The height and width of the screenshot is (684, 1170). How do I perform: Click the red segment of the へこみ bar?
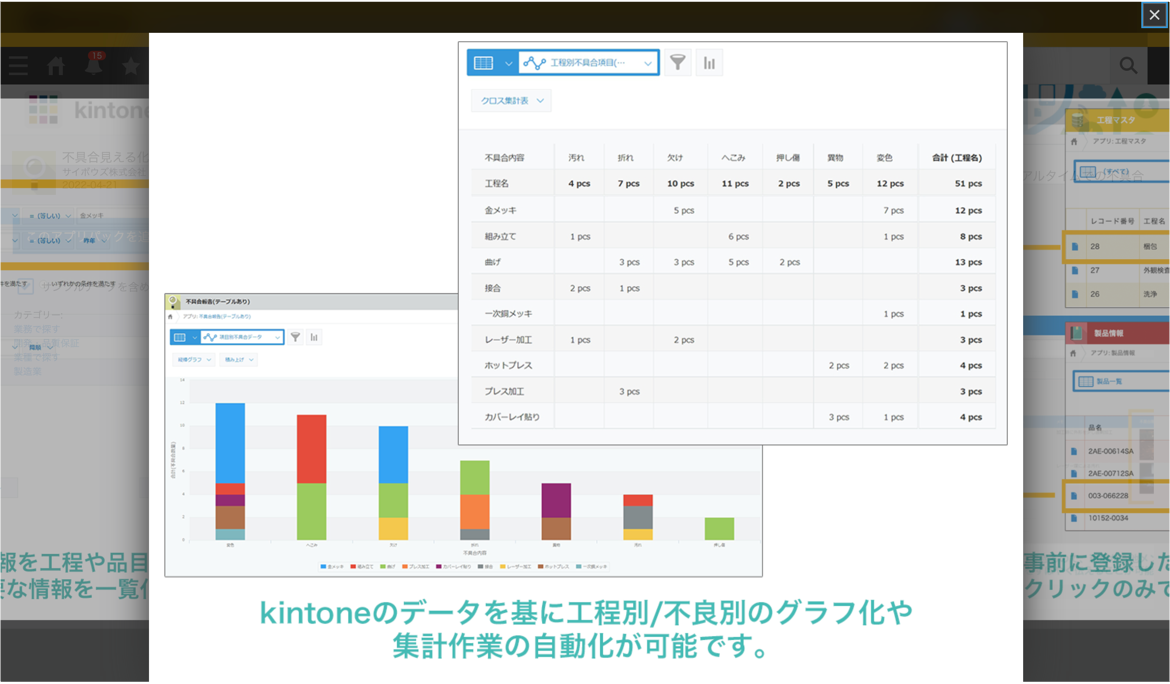click(311, 449)
